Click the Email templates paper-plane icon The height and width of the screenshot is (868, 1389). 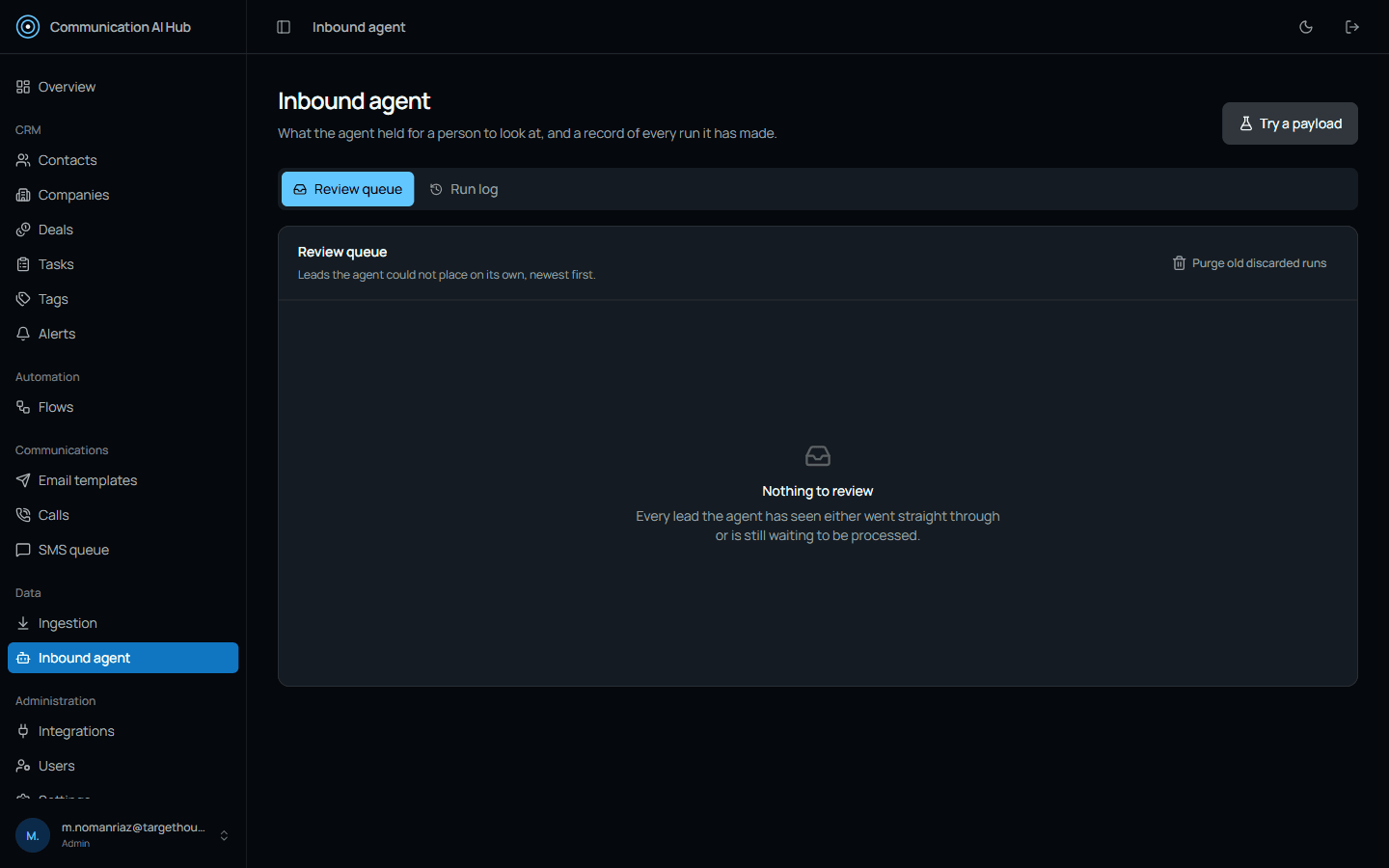click(x=23, y=480)
